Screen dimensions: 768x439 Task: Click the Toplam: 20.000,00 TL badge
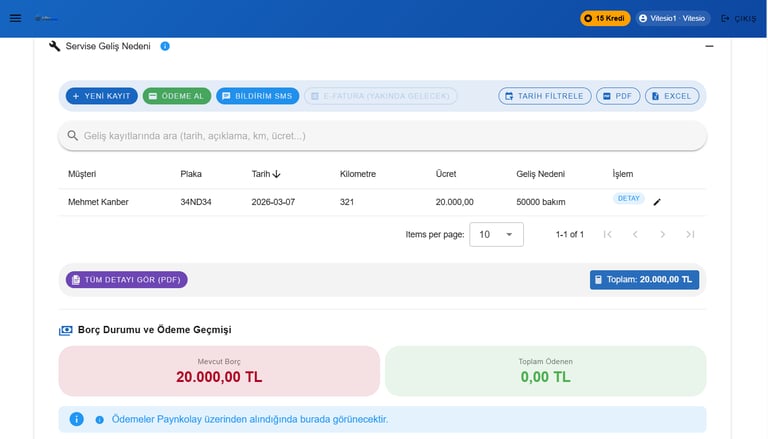click(644, 280)
